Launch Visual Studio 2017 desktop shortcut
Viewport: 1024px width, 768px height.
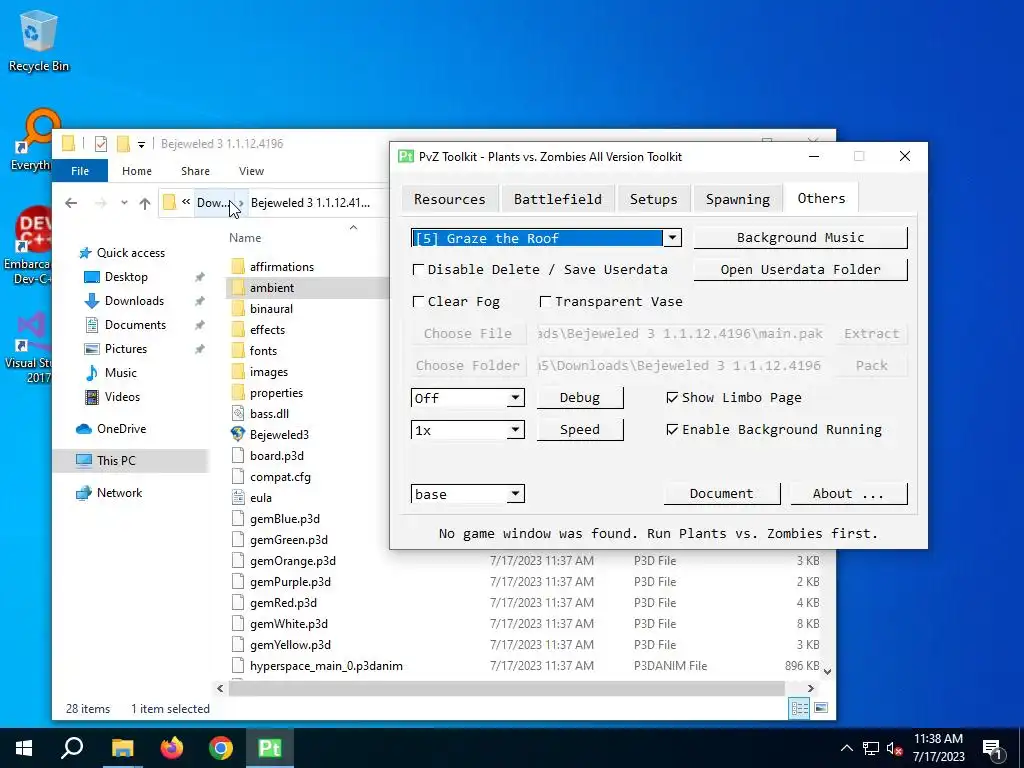point(29,347)
